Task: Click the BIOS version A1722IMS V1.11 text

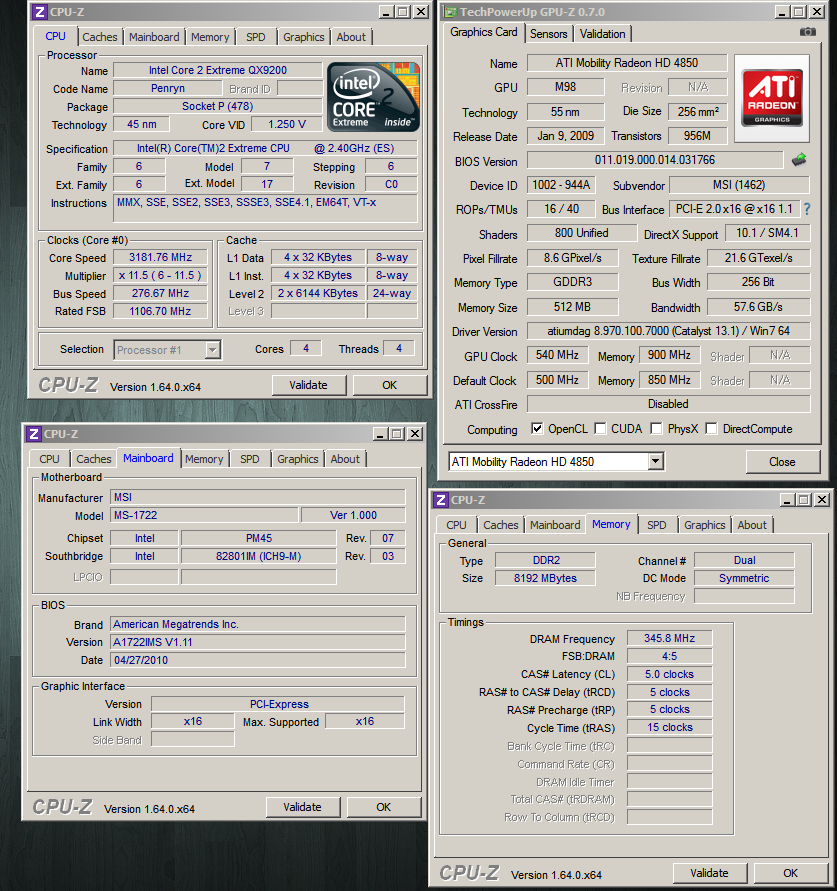Action: 153,642
